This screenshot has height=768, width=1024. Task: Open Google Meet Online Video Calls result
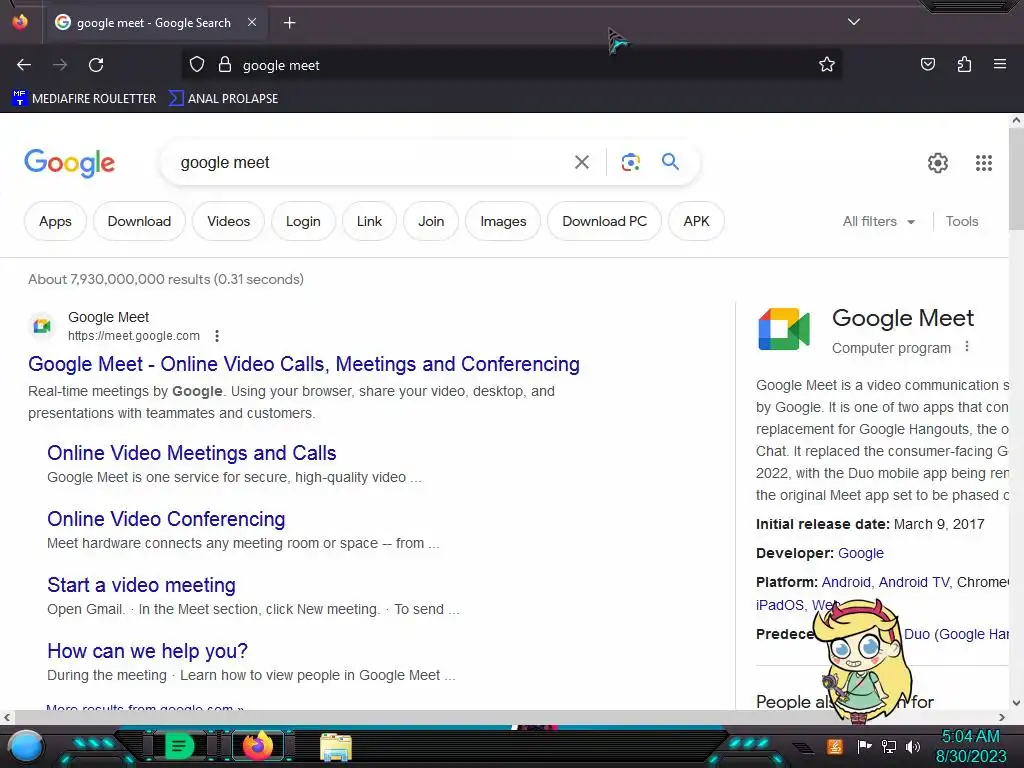pyautogui.click(x=304, y=364)
